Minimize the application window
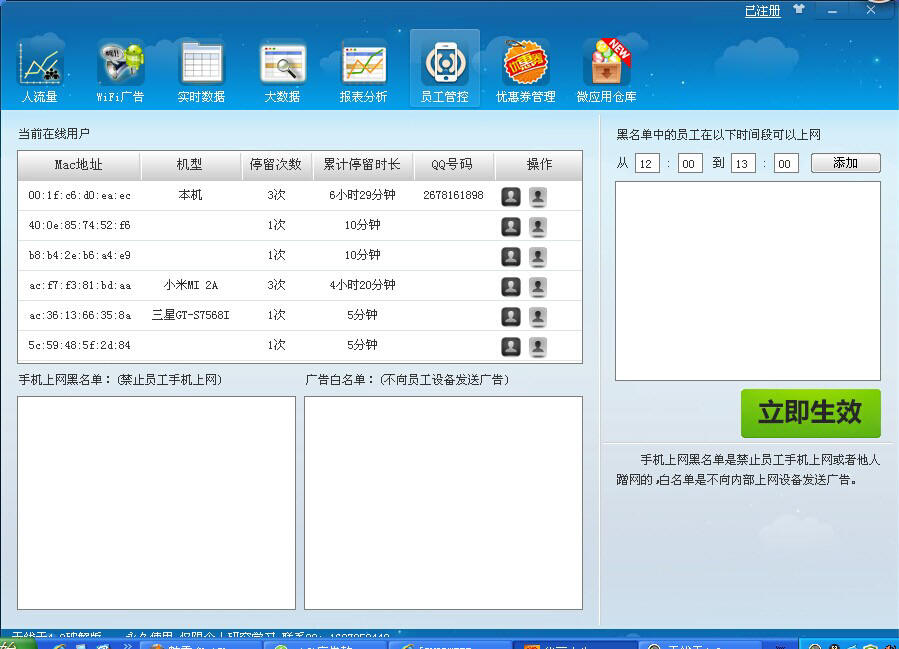 (832, 11)
